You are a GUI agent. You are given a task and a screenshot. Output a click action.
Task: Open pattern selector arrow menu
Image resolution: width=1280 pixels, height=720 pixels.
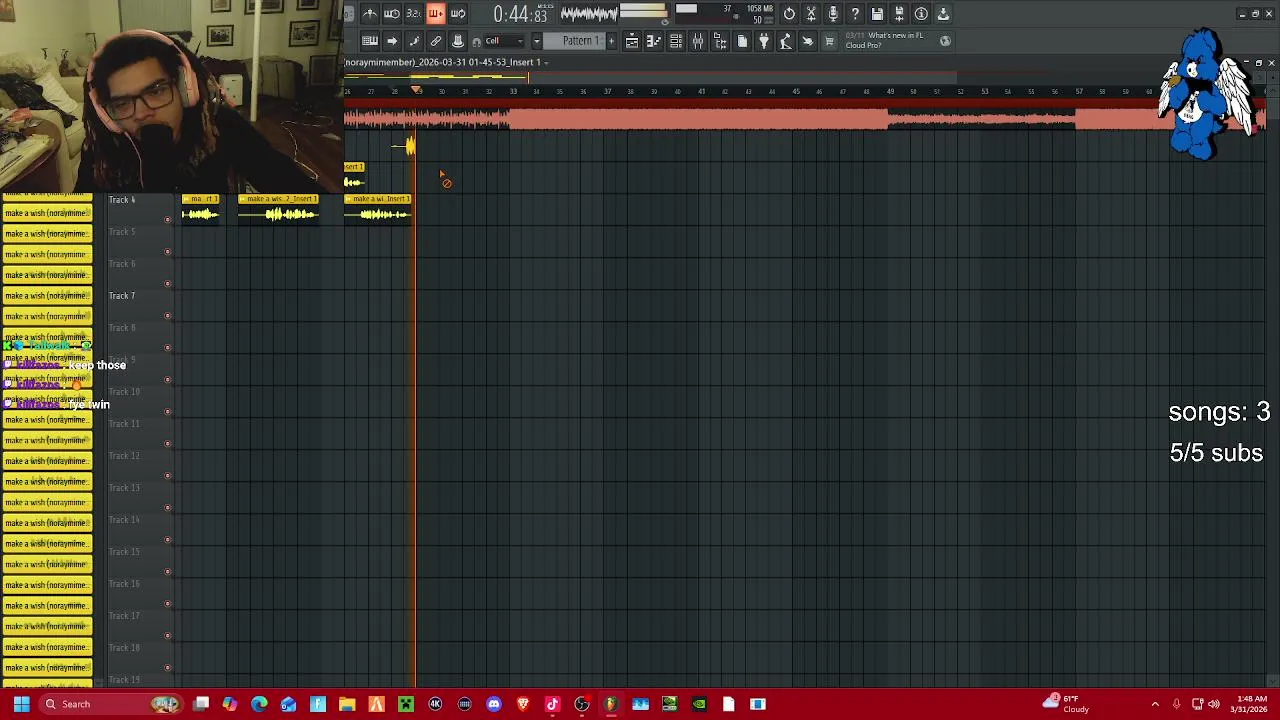[x=537, y=41]
